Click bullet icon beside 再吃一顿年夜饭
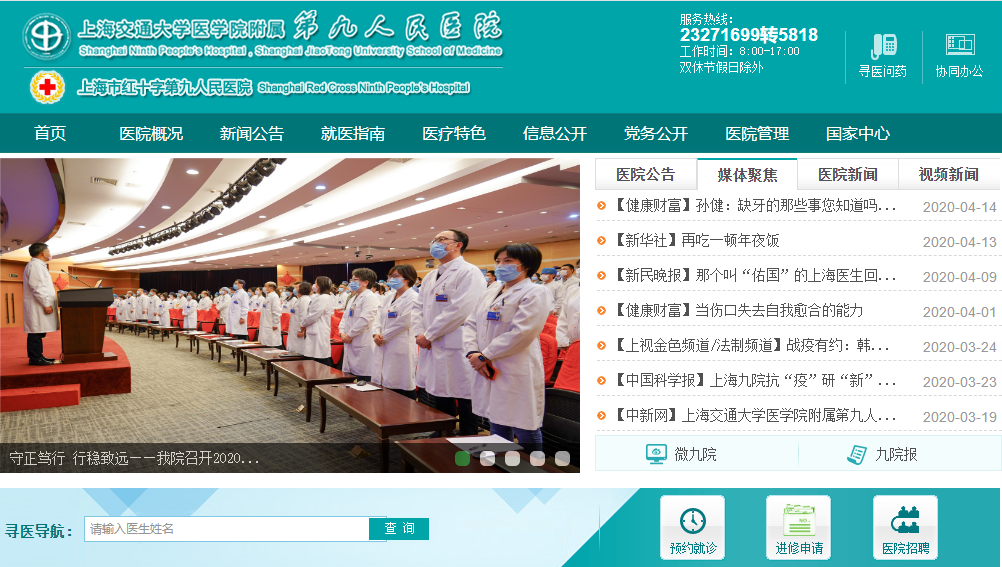 [x=601, y=241]
